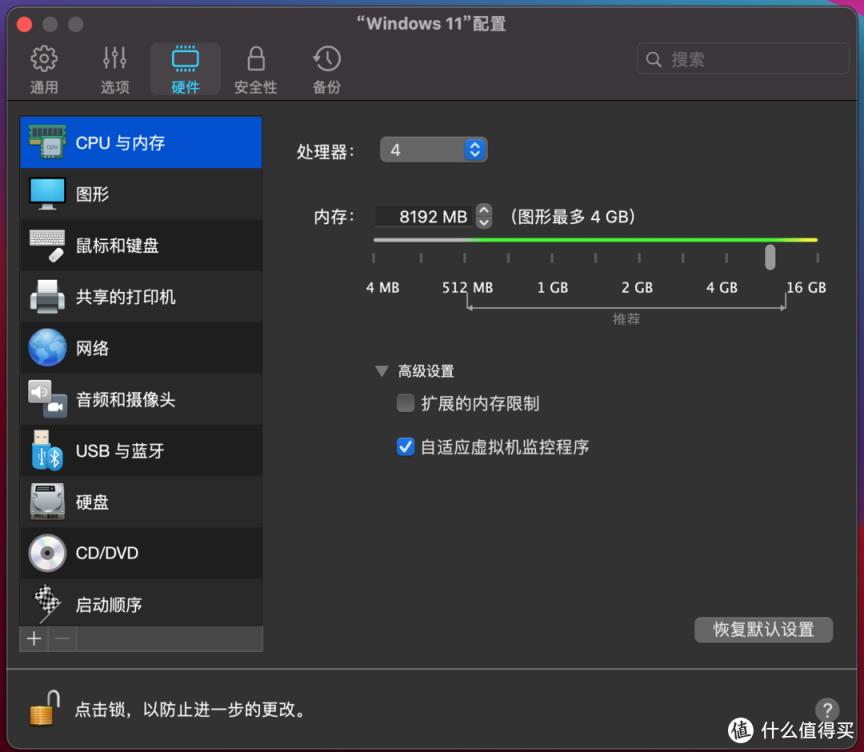Select the 图形 (Graphics) monitor icon
This screenshot has height=752, width=864.
pos(47,194)
